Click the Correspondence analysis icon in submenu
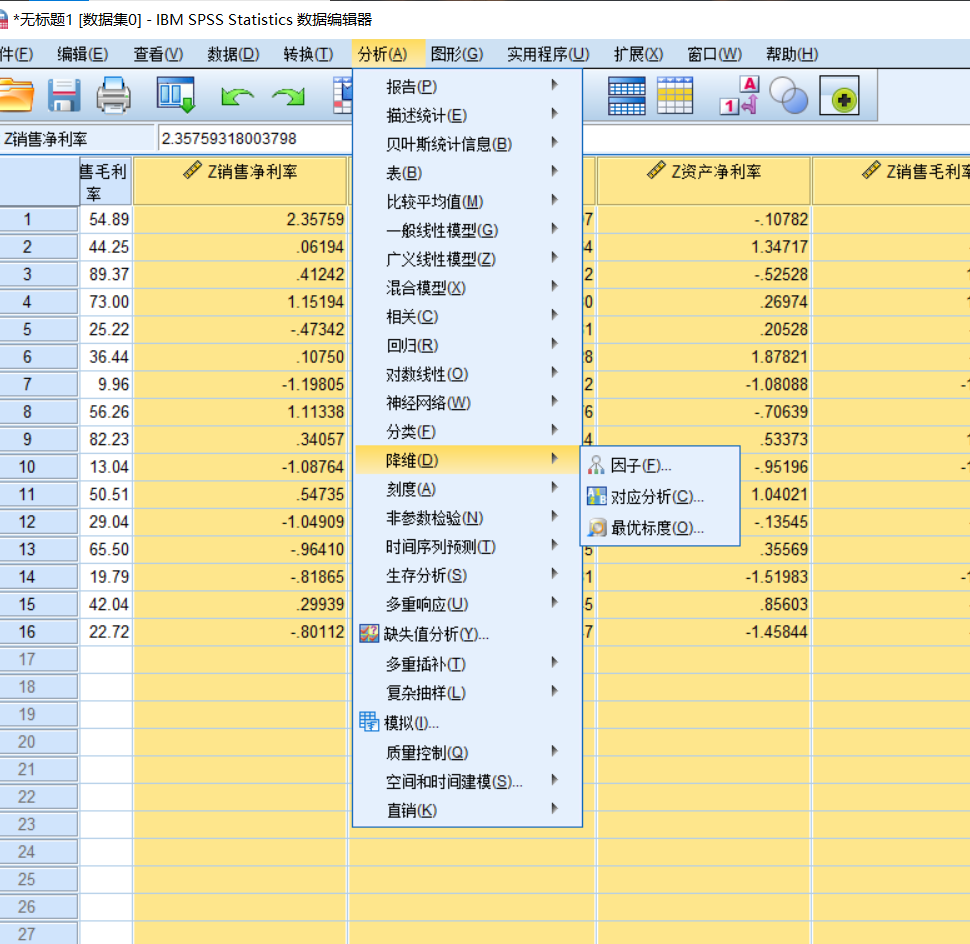Image resolution: width=970 pixels, height=944 pixels. point(596,496)
